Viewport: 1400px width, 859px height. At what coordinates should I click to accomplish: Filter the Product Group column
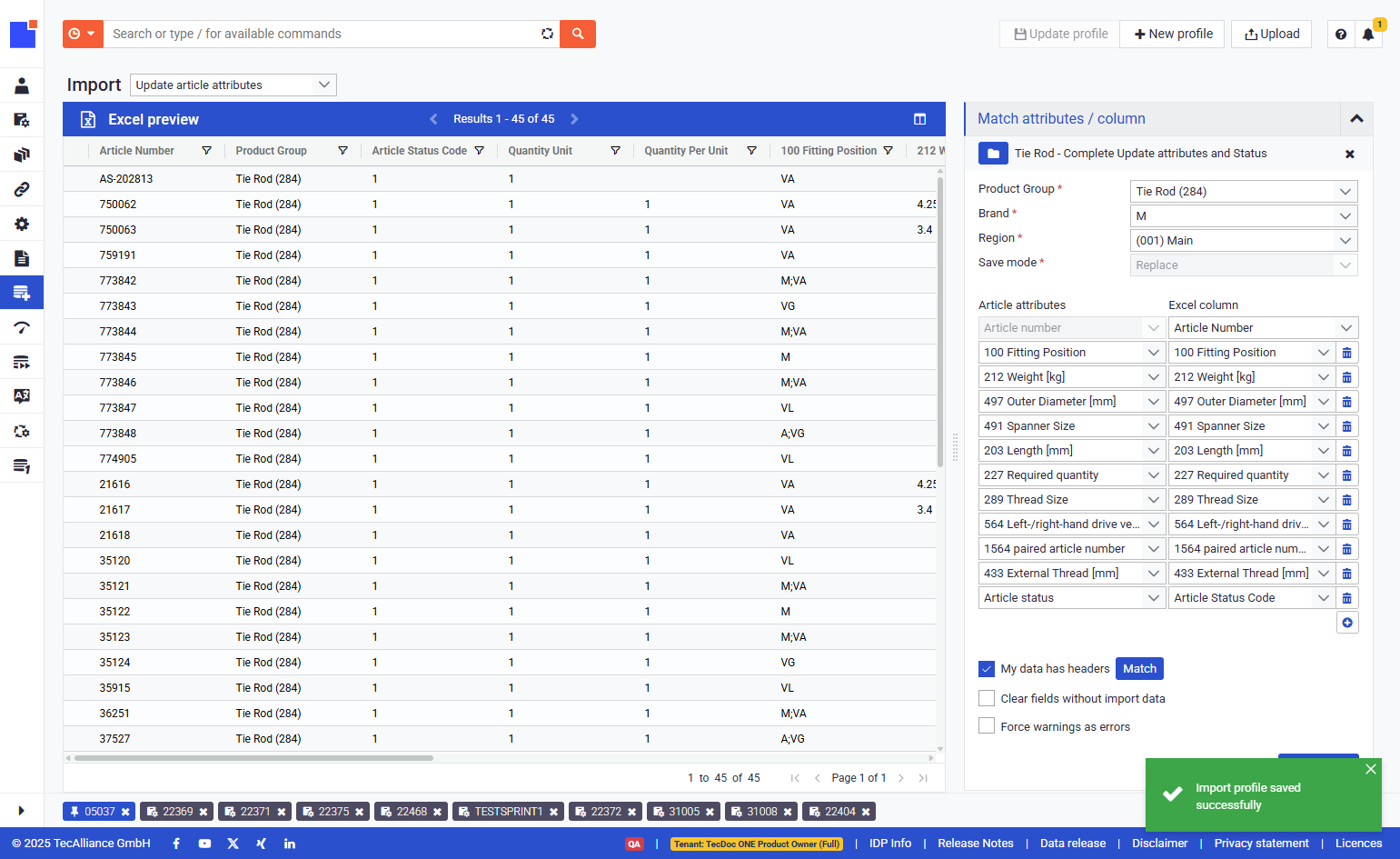click(343, 151)
